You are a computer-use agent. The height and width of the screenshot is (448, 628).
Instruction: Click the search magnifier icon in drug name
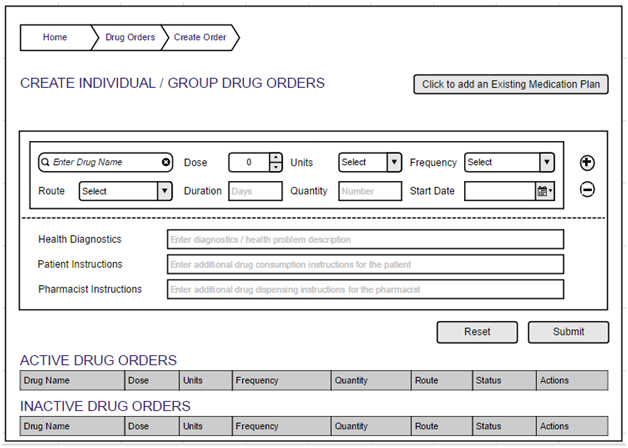(45, 162)
